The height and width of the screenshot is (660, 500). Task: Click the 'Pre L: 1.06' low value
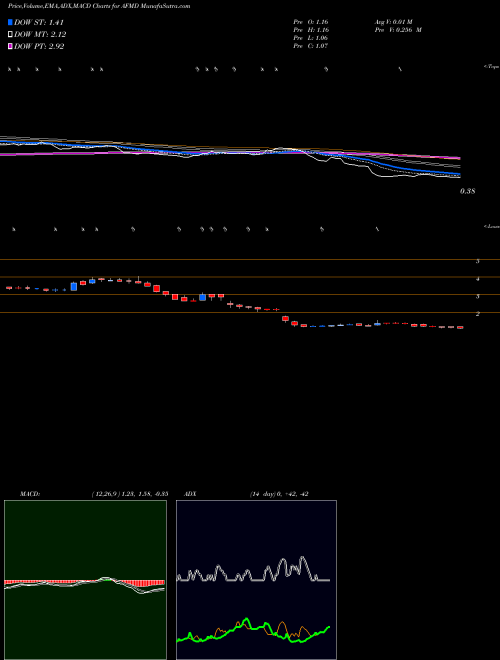click(x=311, y=38)
